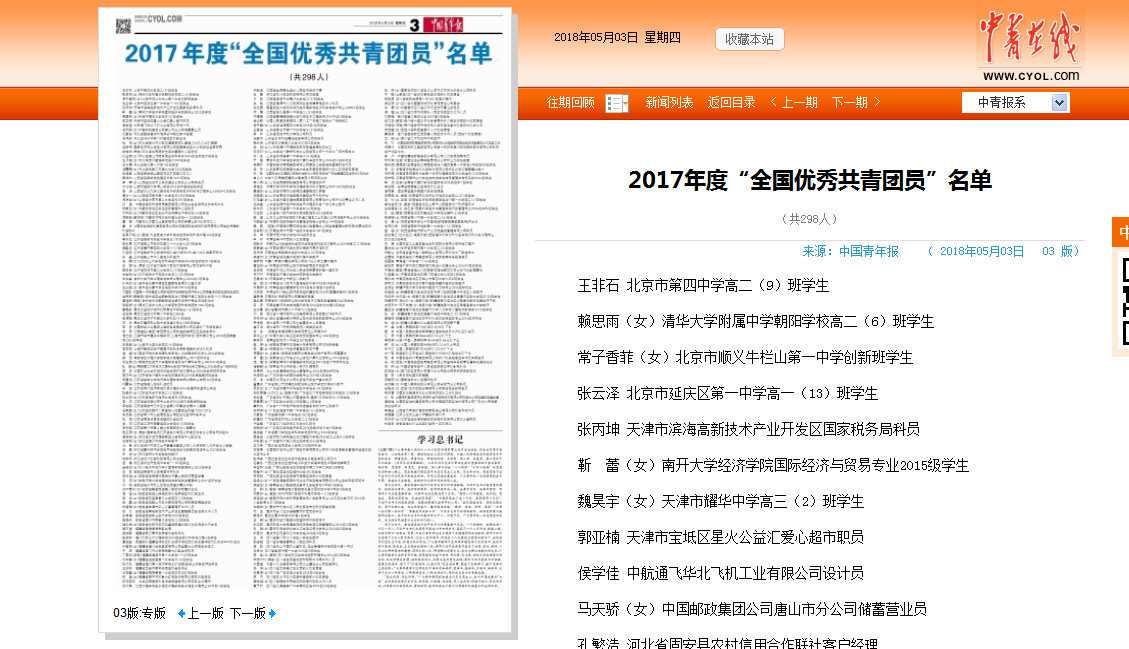Screen dimensions: 1129x649
Task: Go to previous page 上一版
Action: coord(205,613)
